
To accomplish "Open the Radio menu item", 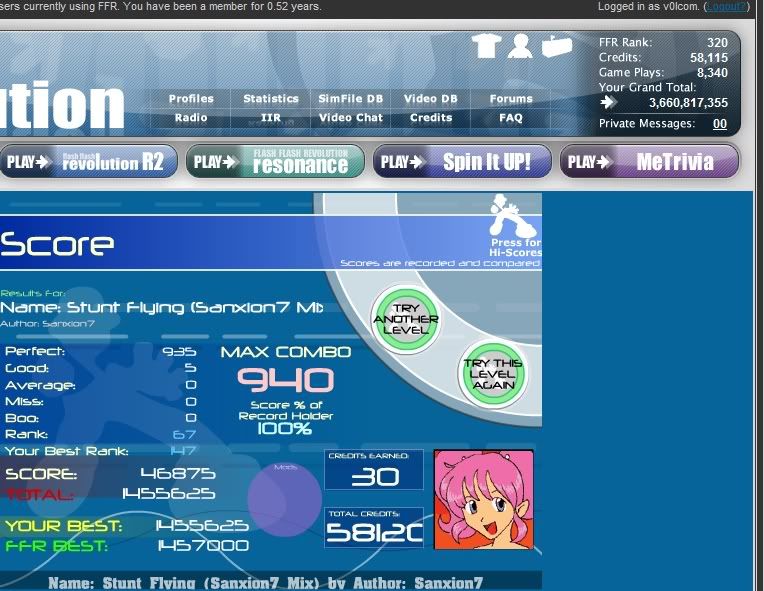I will click(x=191, y=118).
